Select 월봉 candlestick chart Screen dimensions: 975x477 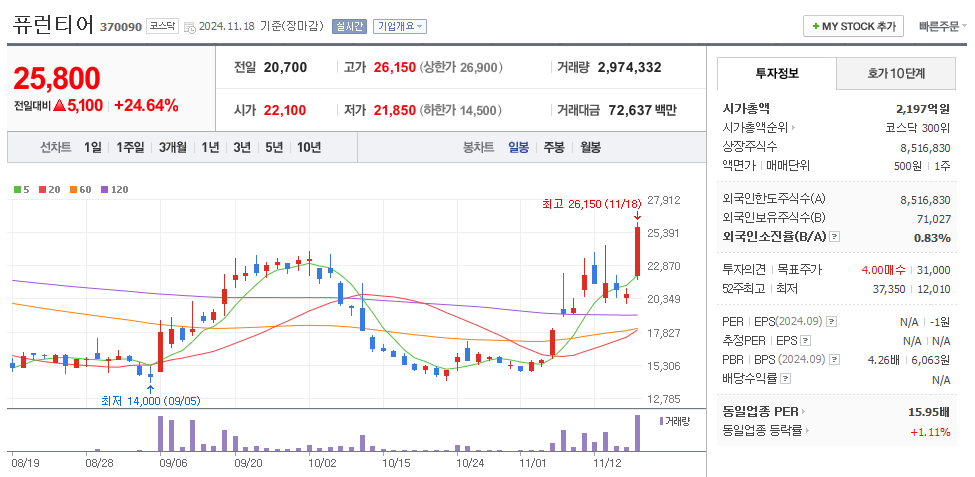click(591, 147)
